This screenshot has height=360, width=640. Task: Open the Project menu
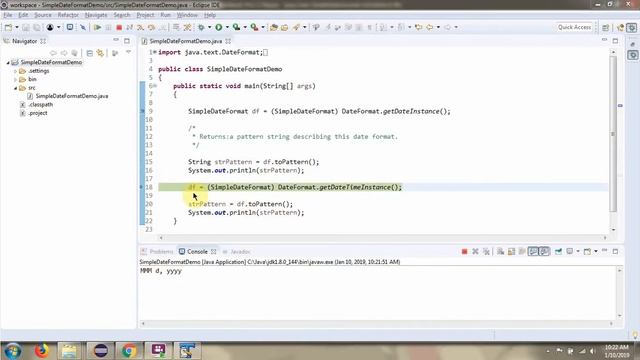[x=145, y=15]
